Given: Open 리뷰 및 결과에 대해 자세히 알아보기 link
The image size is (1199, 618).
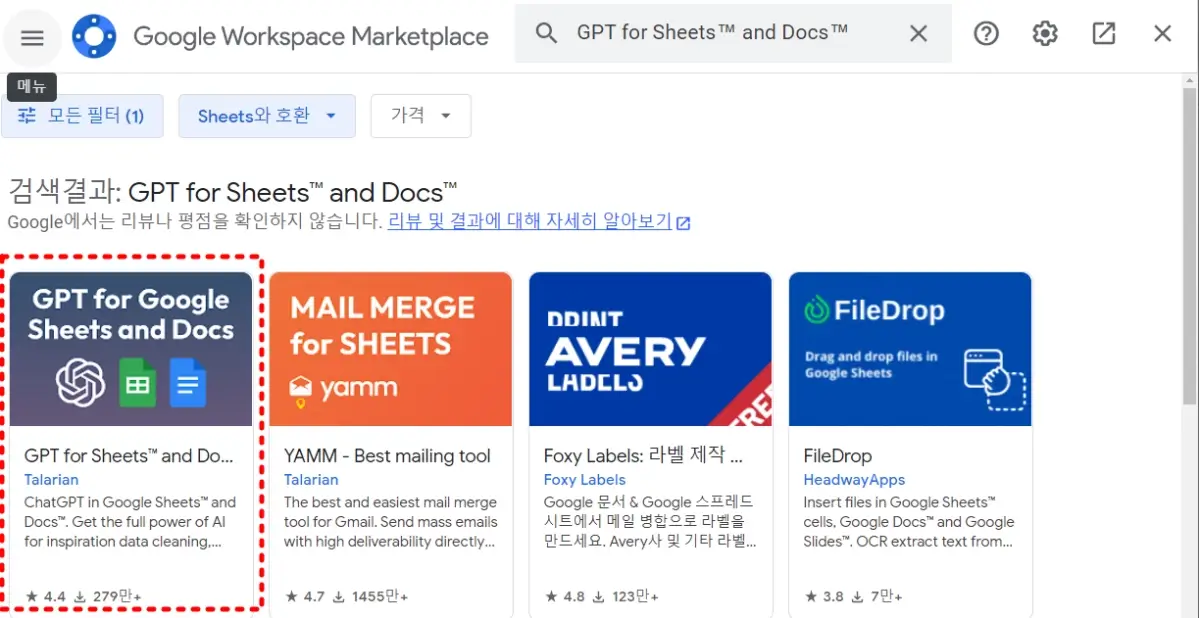Looking at the screenshot, I should point(539,222).
